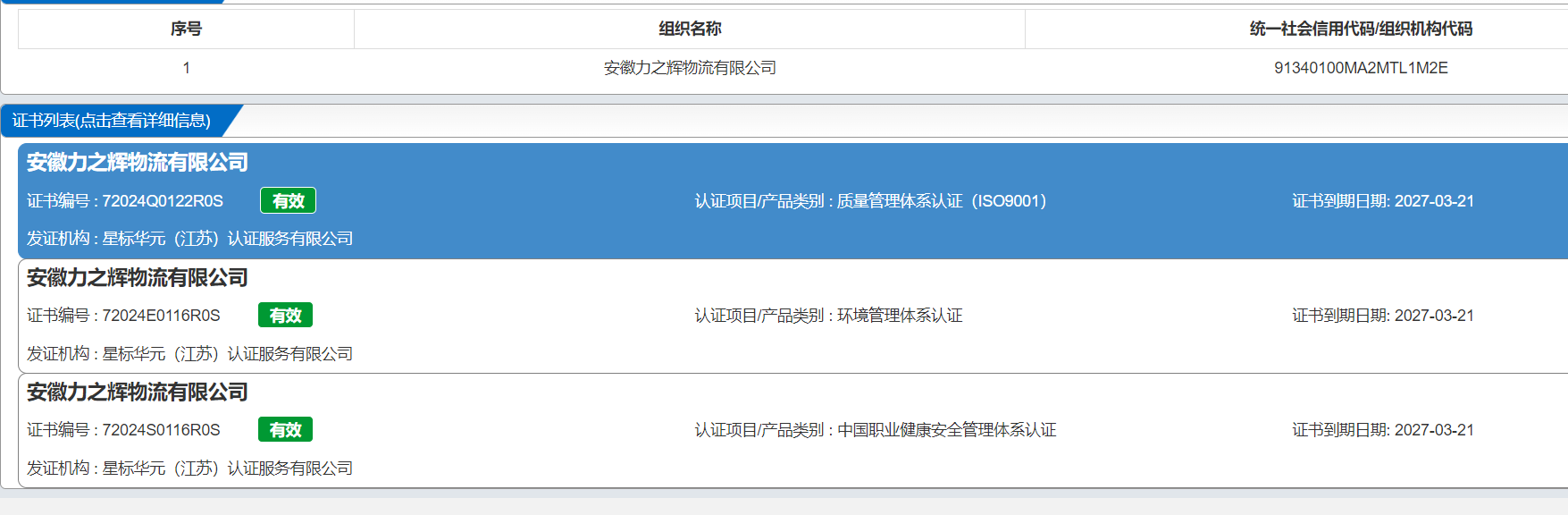Select row number 1 in the organization table
Viewport: 1568px width, 515px height.
click(x=186, y=68)
